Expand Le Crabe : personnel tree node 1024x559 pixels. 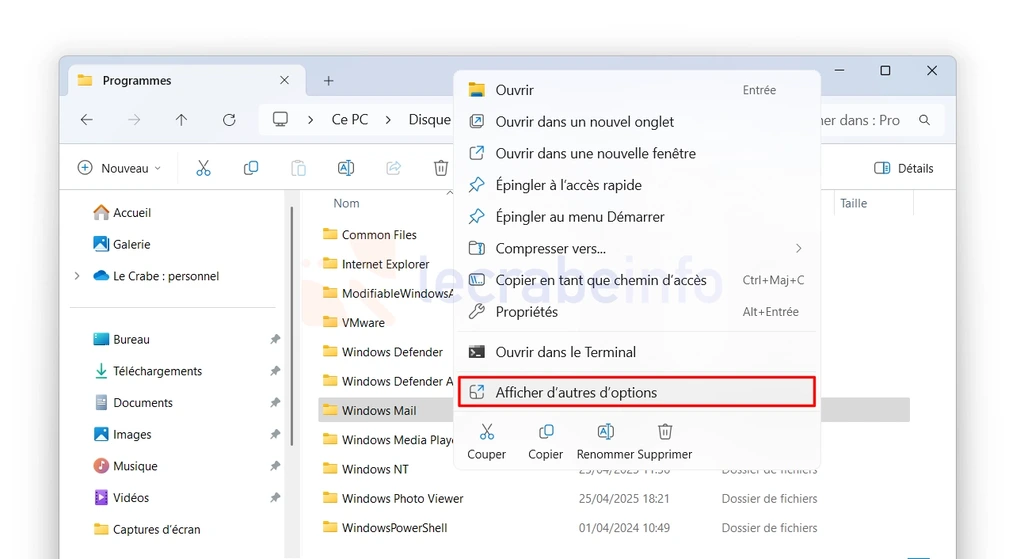[x=77, y=276]
